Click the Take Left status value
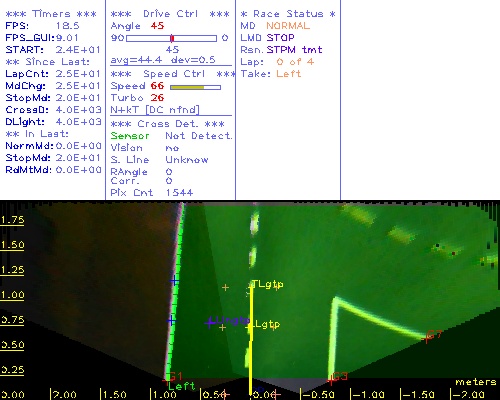Image resolution: width=500 pixels, height=400 pixels. click(289, 74)
